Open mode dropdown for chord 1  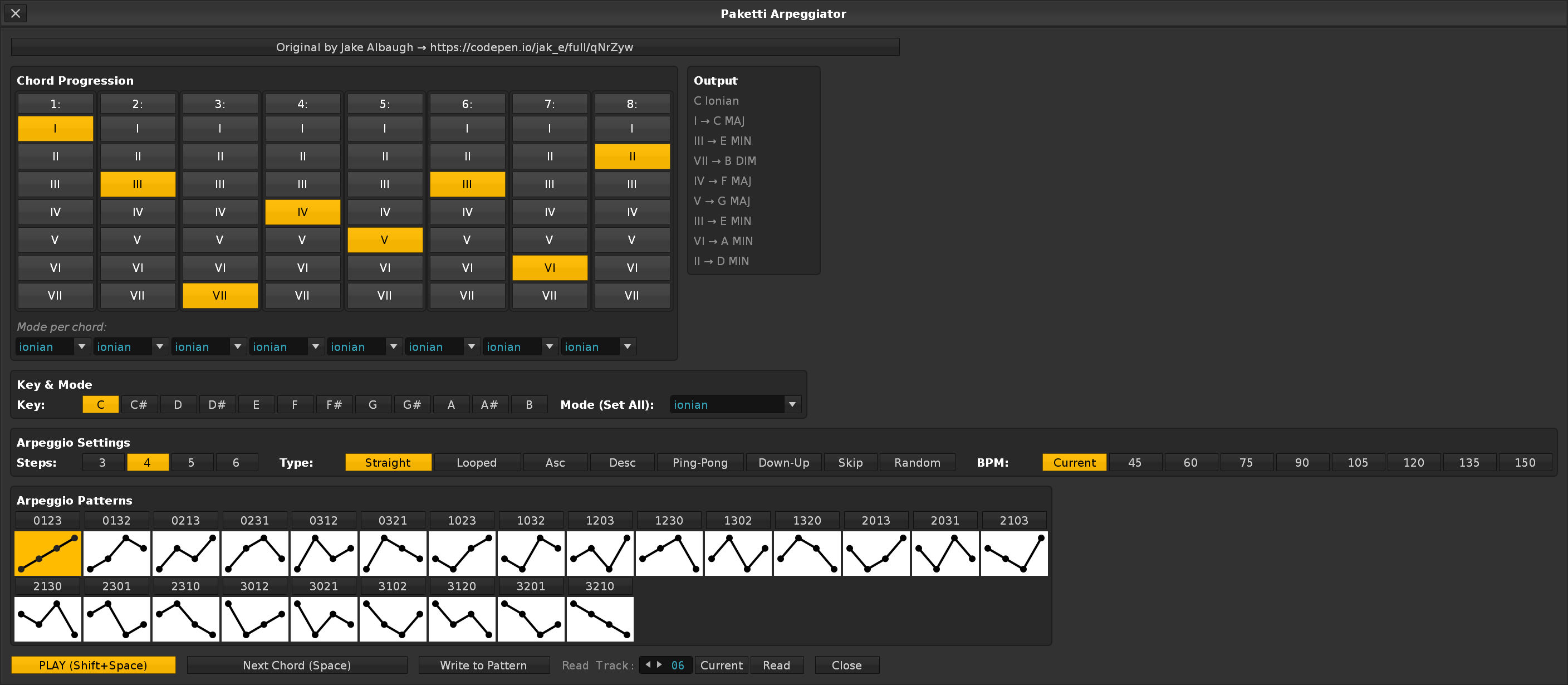[x=53, y=346]
